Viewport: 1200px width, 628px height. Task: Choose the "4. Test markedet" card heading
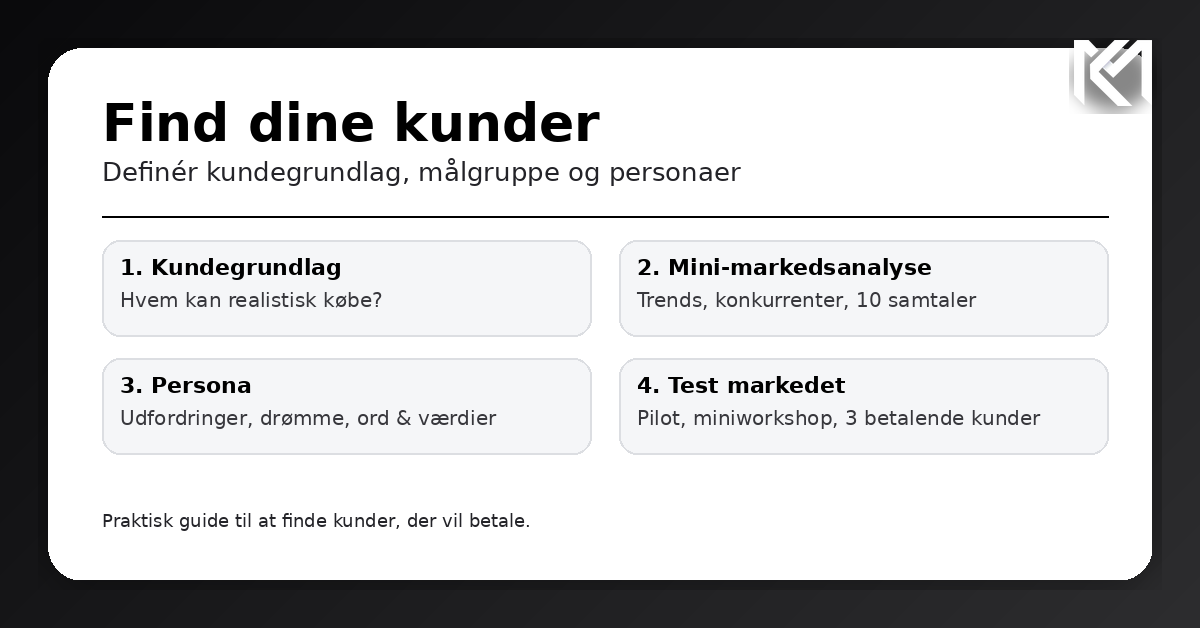(741, 386)
